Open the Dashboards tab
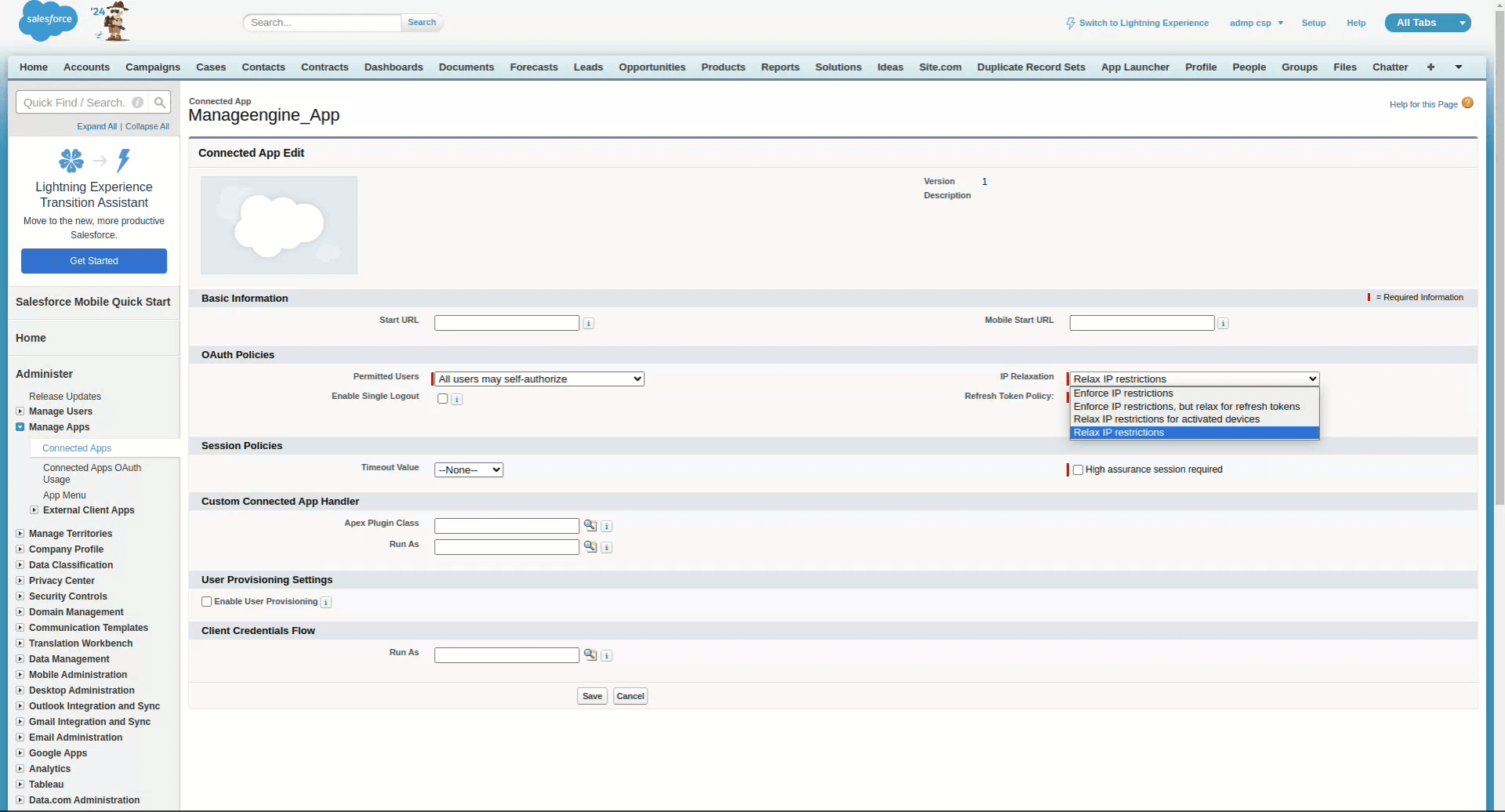The height and width of the screenshot is (812, 1505). coord(393,67)
